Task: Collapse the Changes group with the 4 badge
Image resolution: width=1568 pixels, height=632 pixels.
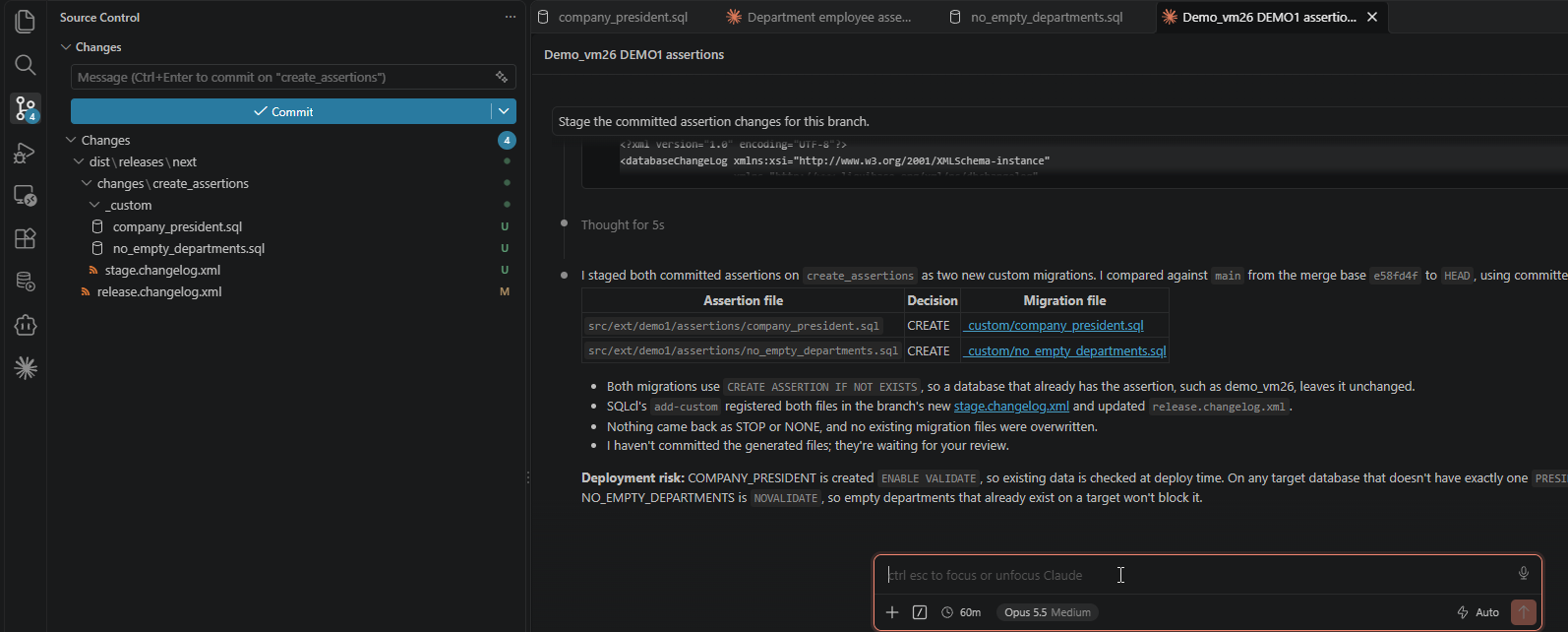Action: (x=71, y=140)
